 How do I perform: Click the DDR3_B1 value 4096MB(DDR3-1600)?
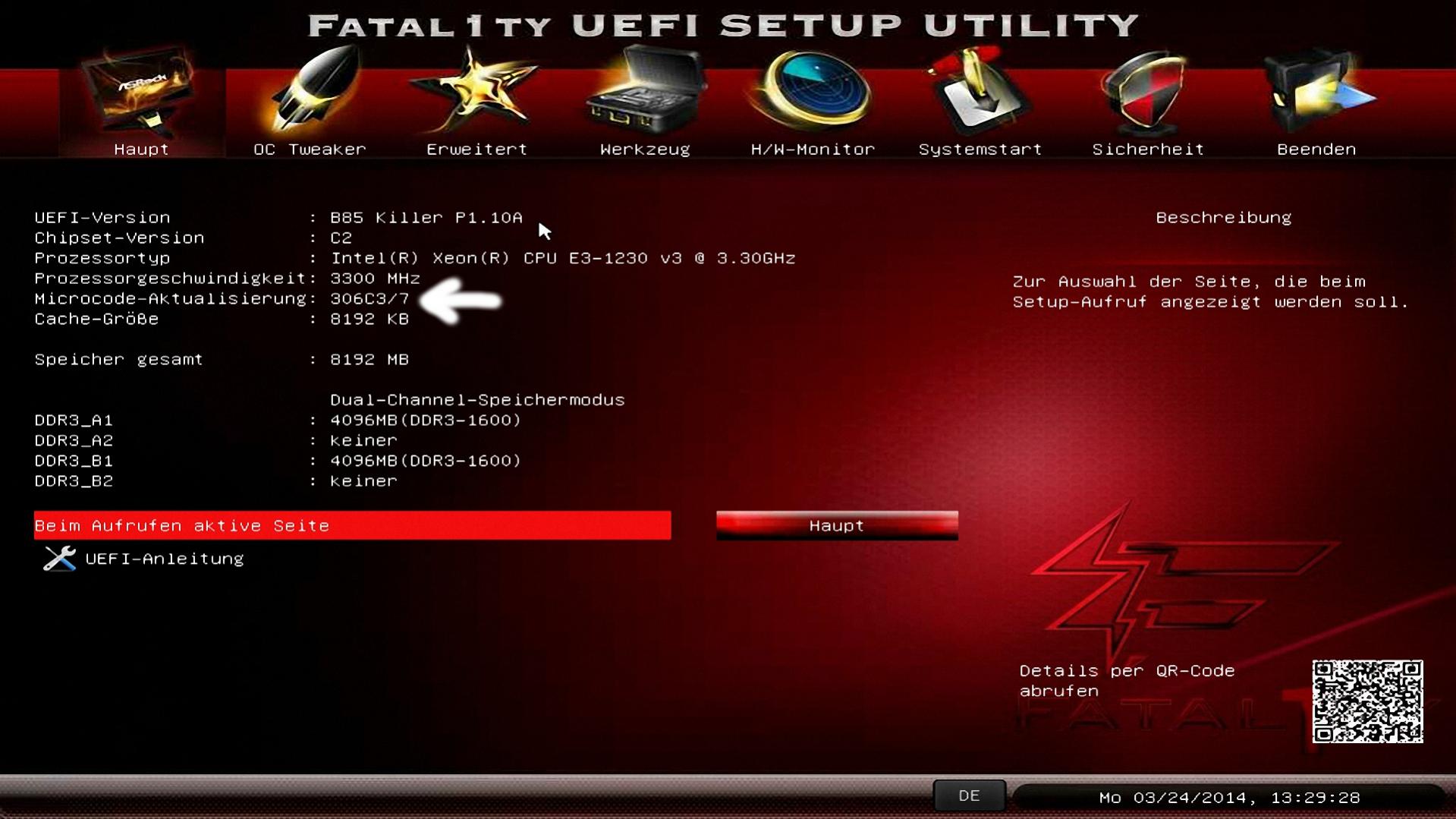426,461
